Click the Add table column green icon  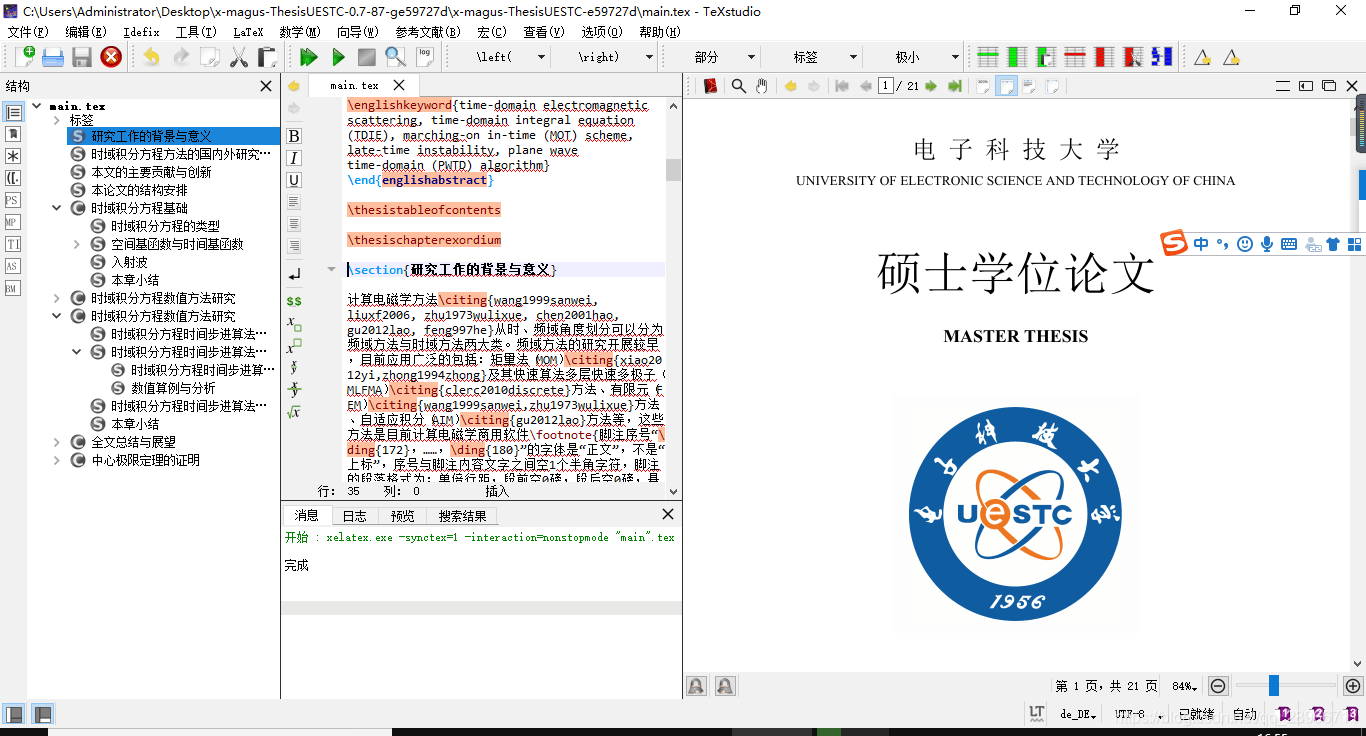pos(1017,57)
